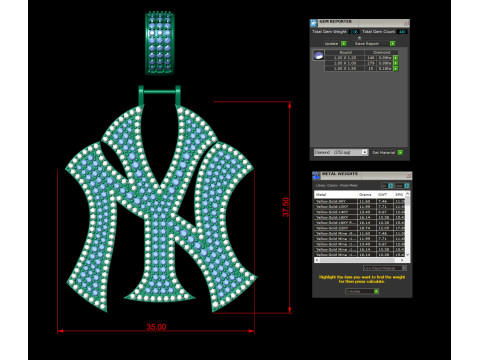
Task: Click green arrow beside the 1.00 x 1.00 row
Action: [396, 63]
